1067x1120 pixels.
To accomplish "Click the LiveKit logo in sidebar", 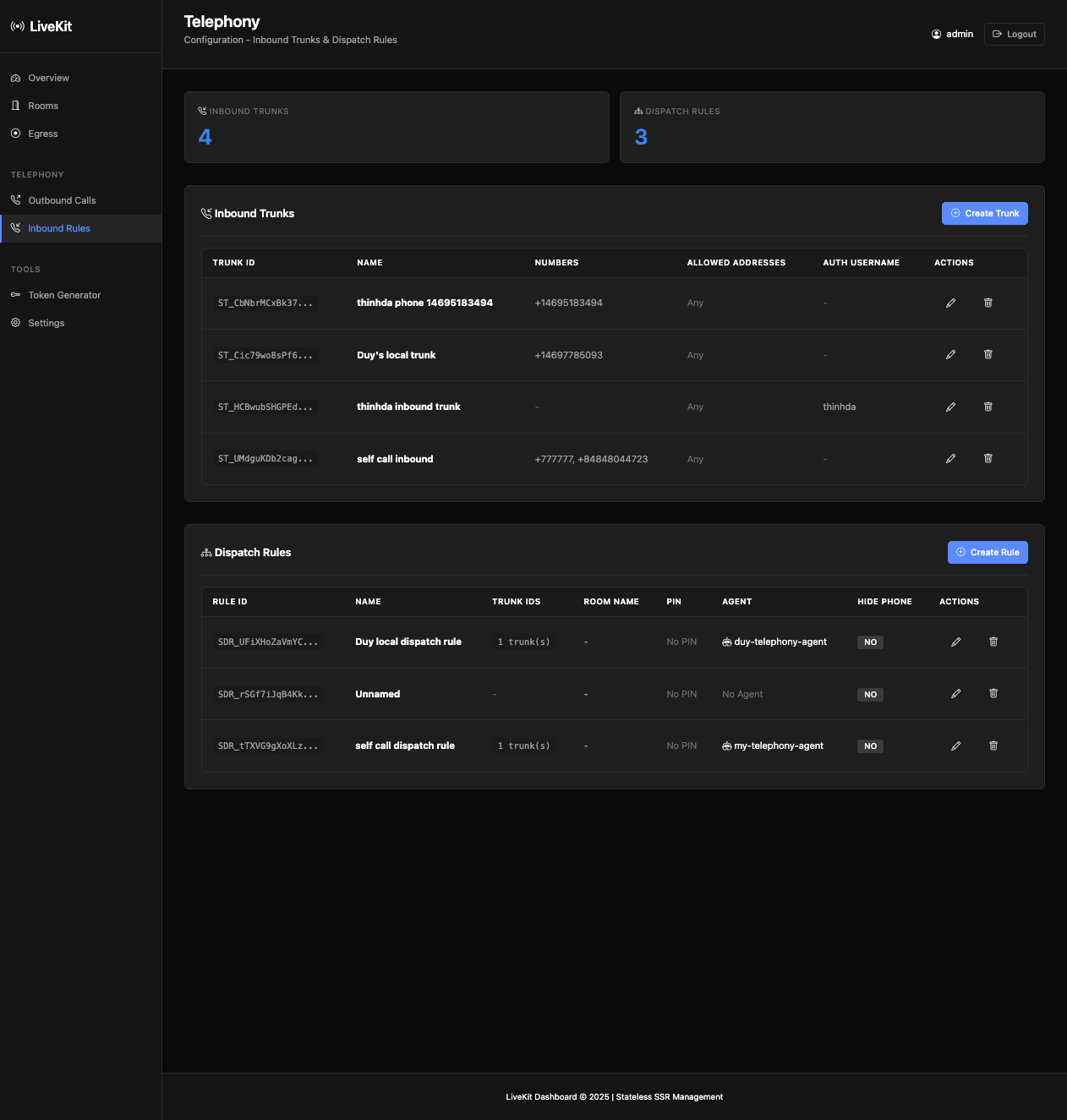I will pos(41,26).
